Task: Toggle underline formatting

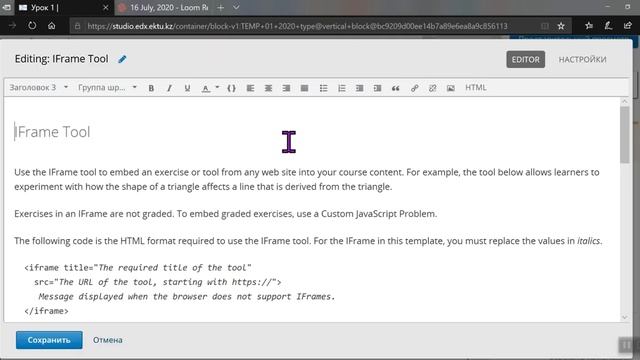Action: tap(187, 88)
